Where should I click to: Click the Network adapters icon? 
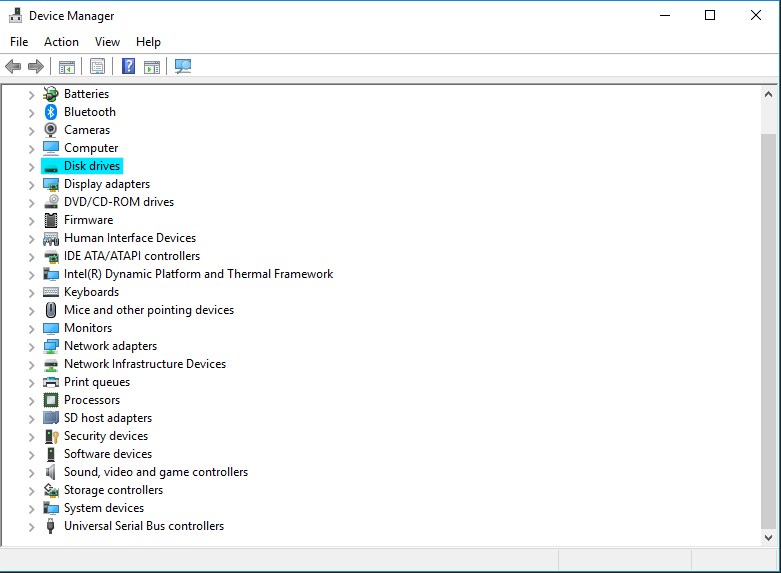tap(51, 346)
